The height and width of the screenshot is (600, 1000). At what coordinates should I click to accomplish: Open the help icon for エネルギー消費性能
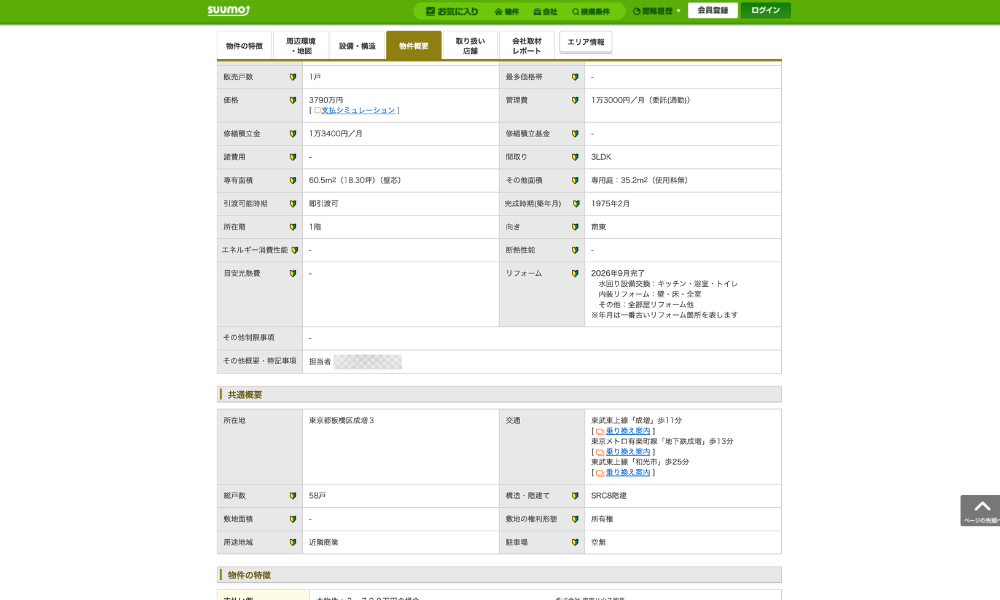click(x=295, y=251)
